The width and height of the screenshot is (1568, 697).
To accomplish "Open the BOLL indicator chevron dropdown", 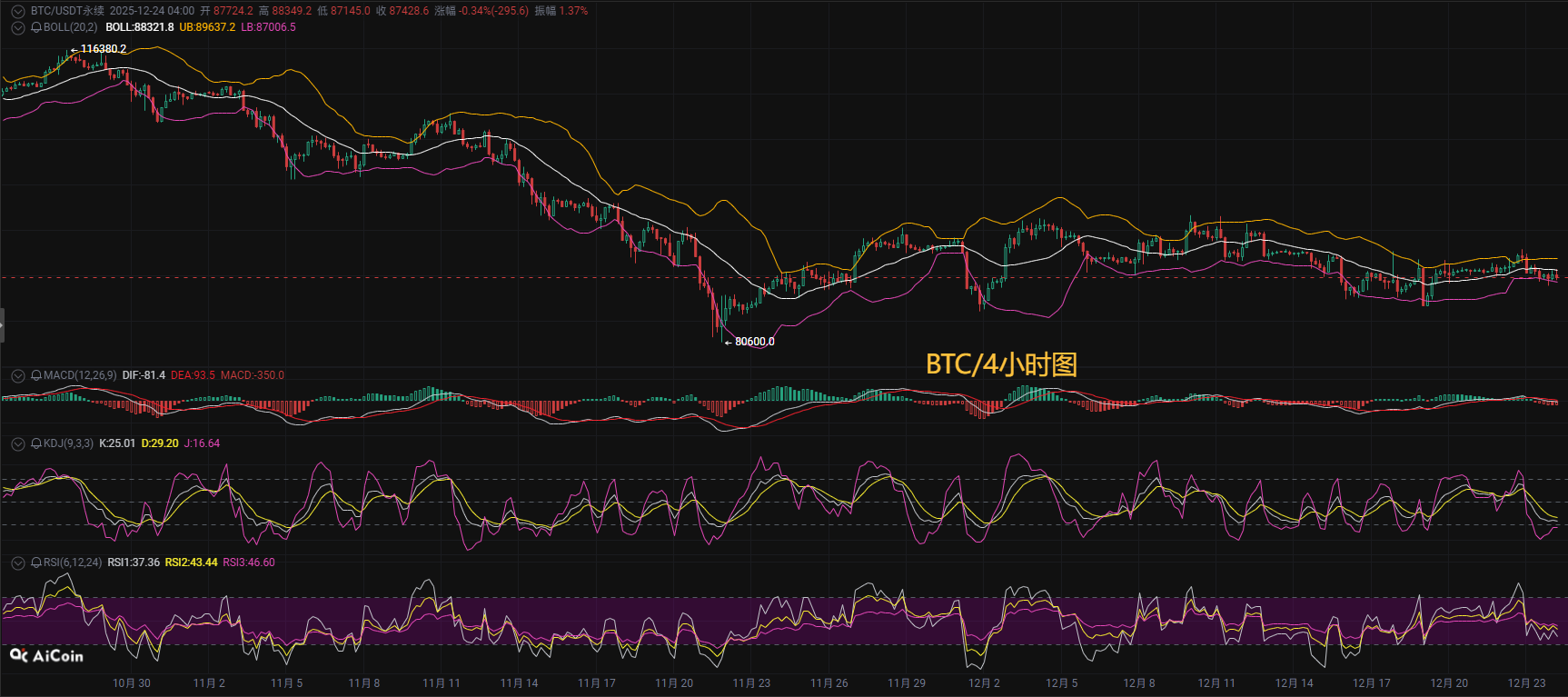I will (18, 27).
